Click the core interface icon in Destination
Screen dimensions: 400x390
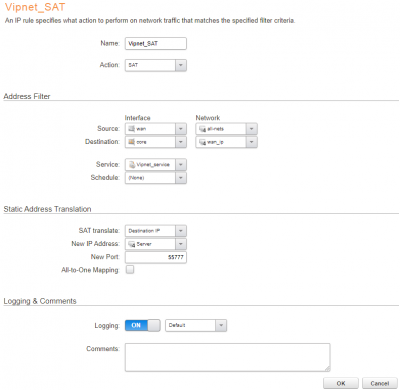pos(131,142)
